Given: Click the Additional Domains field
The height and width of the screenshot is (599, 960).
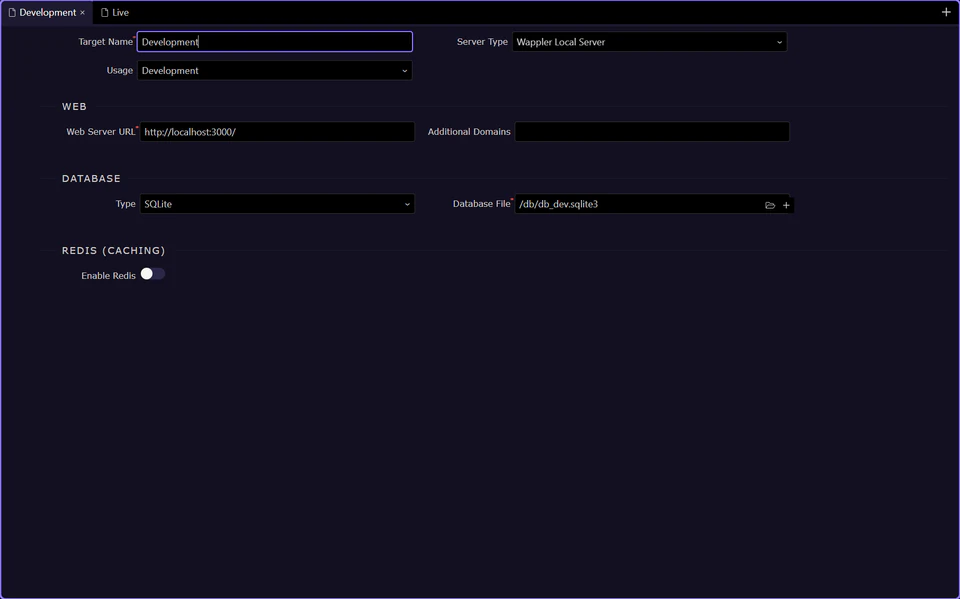Looking at the screenshot, I should (x=650, y=131).
